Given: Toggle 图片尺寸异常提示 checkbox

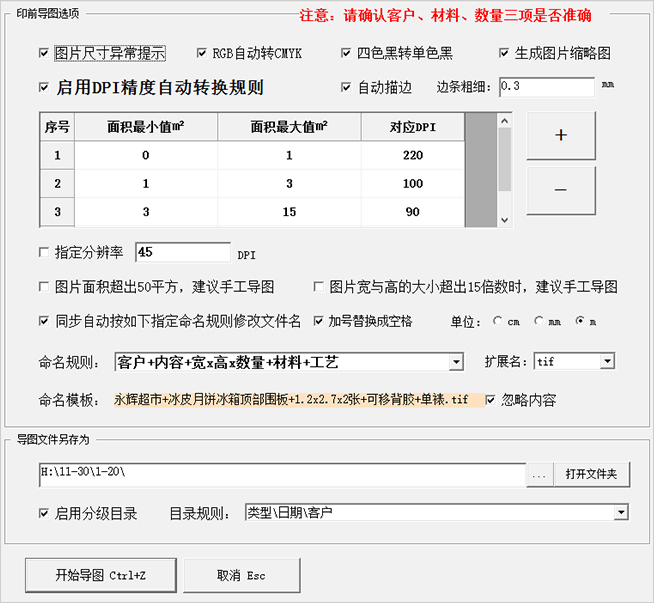Looking at the screenshot, I should [x=43, y=53].
